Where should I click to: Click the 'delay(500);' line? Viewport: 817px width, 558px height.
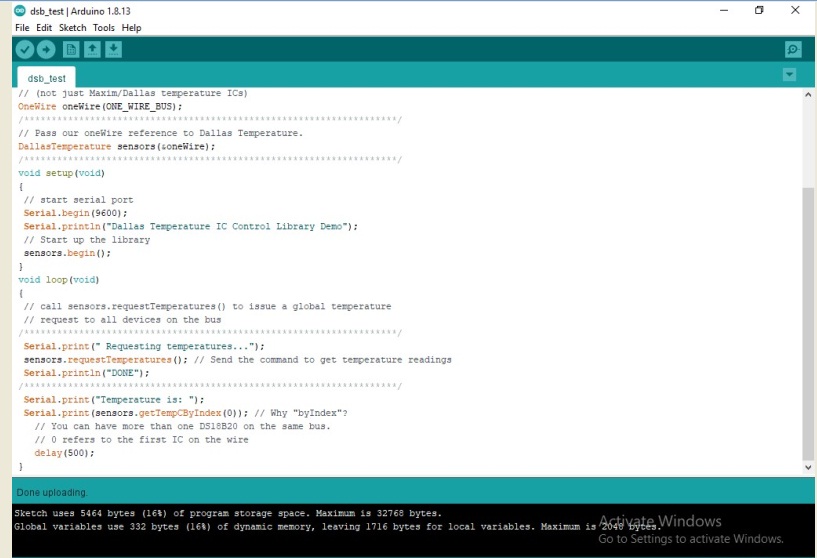(x=64, y=453)
